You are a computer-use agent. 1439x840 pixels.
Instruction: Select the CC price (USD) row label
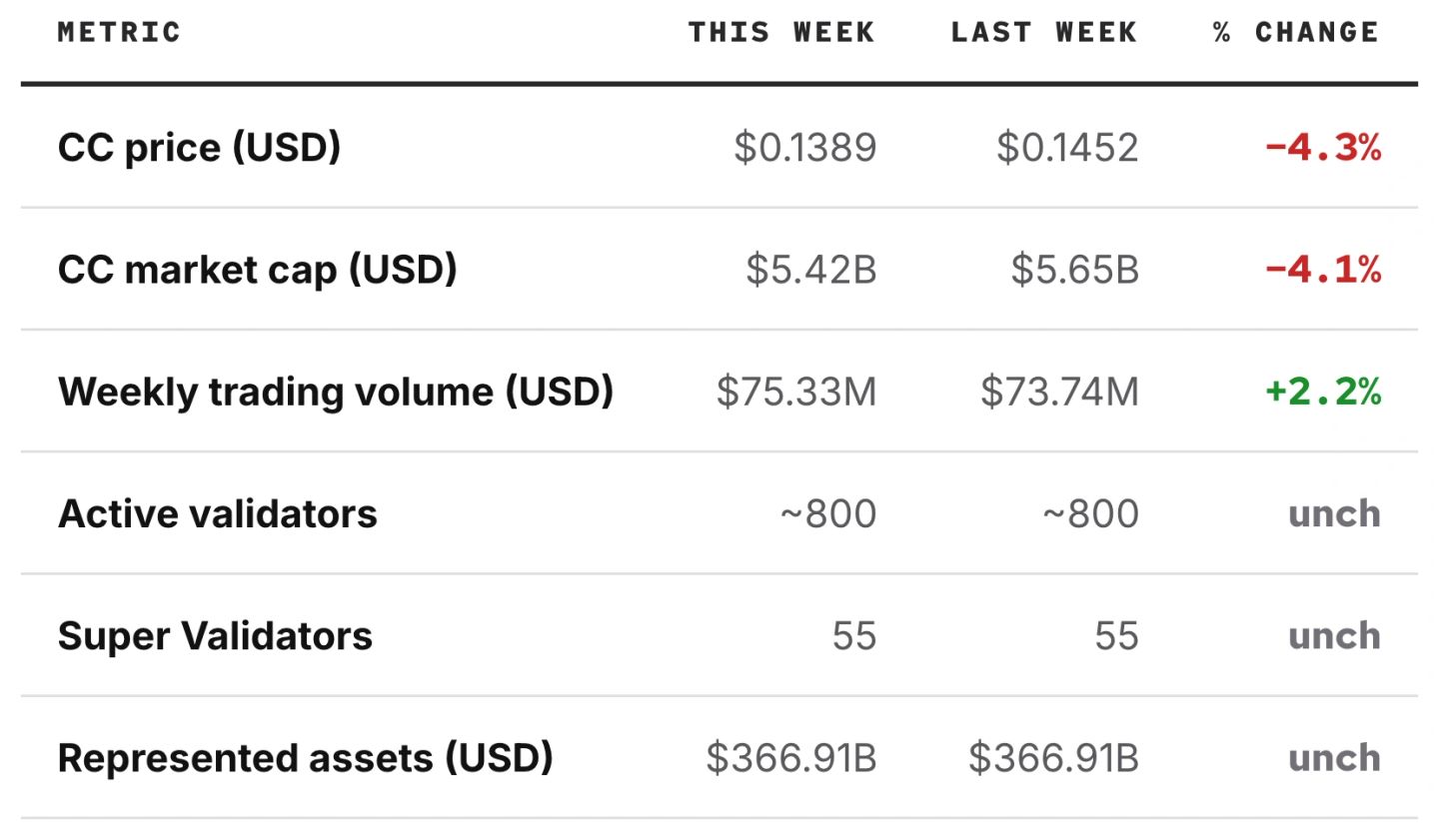(200, 147)
